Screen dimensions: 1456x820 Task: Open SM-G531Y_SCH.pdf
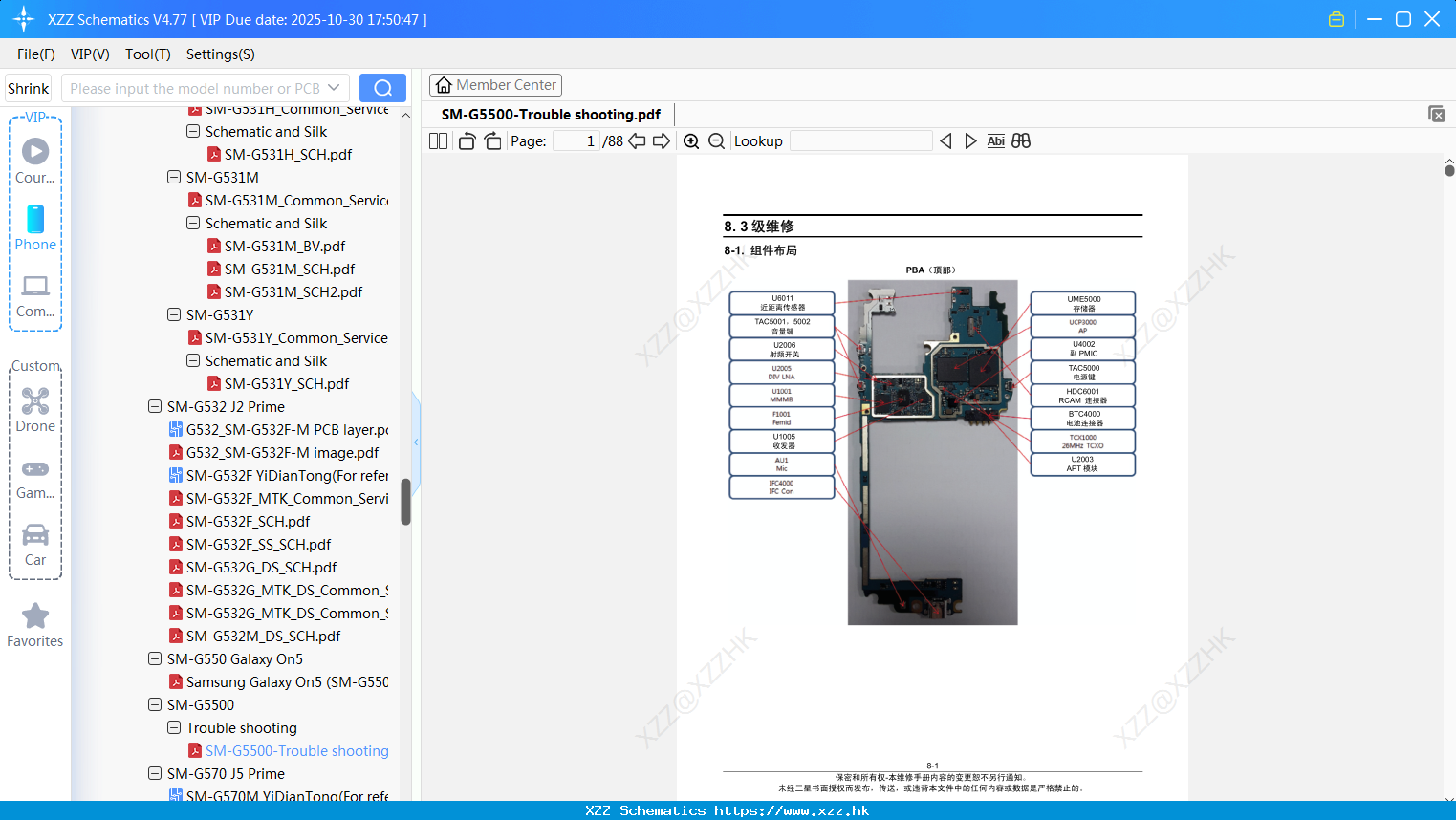[x=287, y=383]
